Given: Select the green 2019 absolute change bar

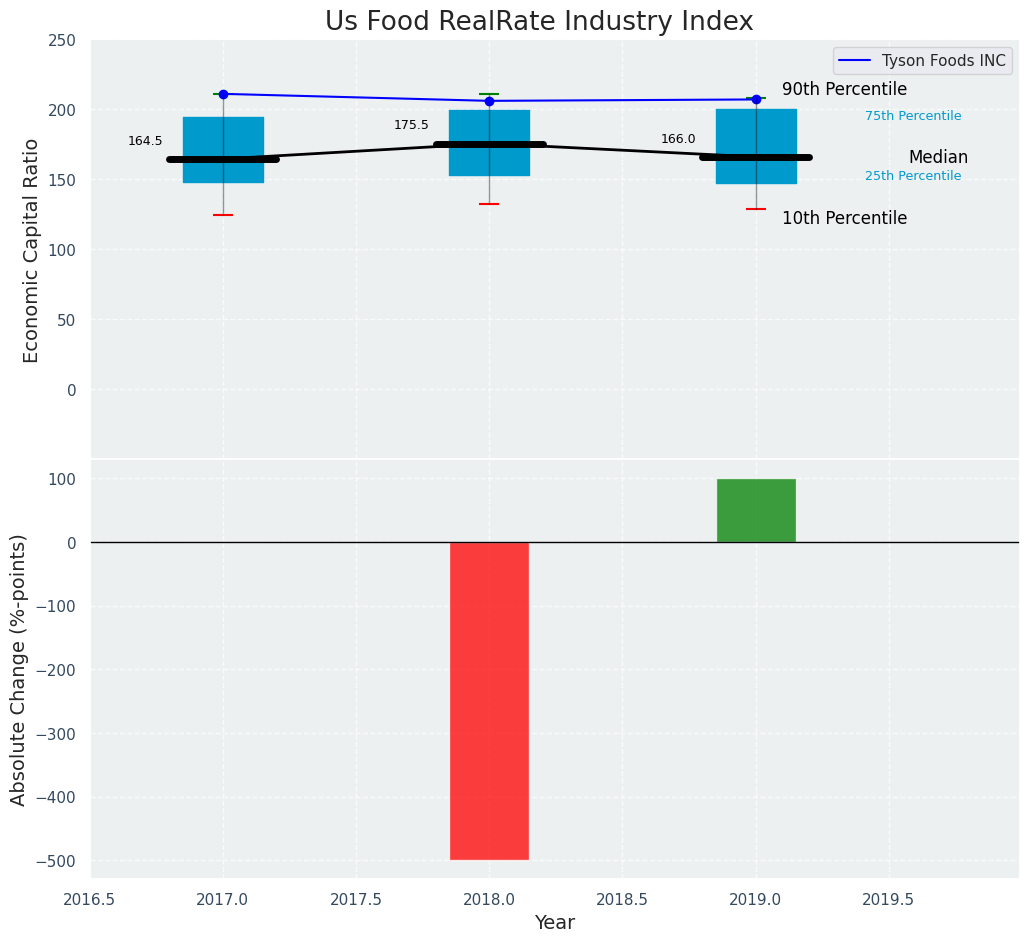Looking at the screenshot, I should tap(756, 510).
